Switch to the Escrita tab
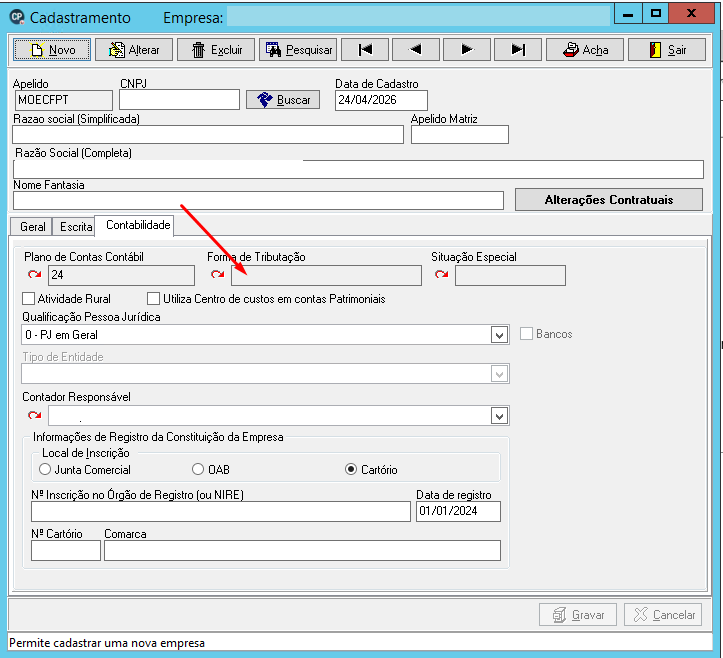The height and width of the screenshot is (658, 723). click(x=76, y=227)
